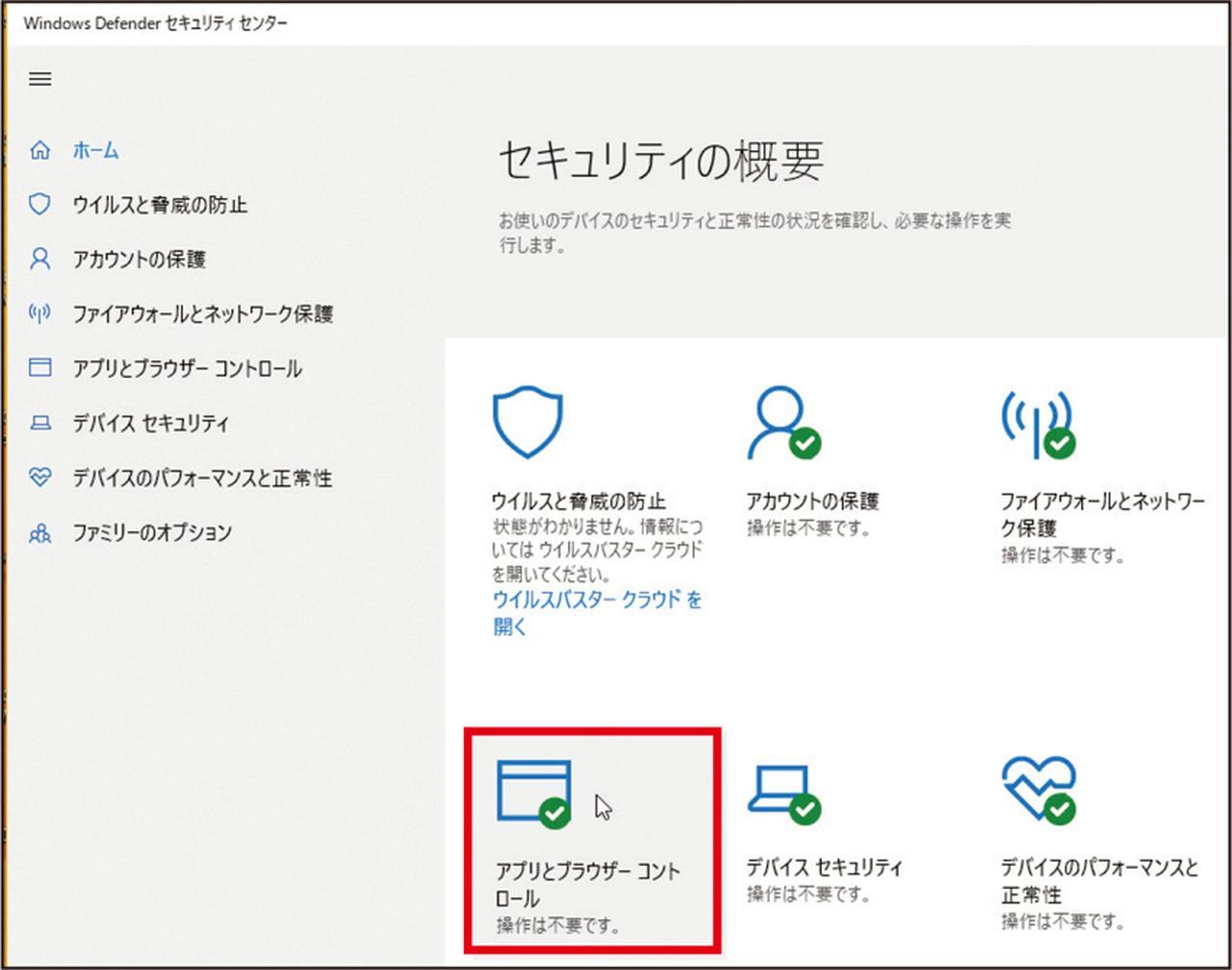Click the firewall antenna icon in sidebar
Screen dimensions: 1232x970
pyautogui.click(x=39, y=313)
